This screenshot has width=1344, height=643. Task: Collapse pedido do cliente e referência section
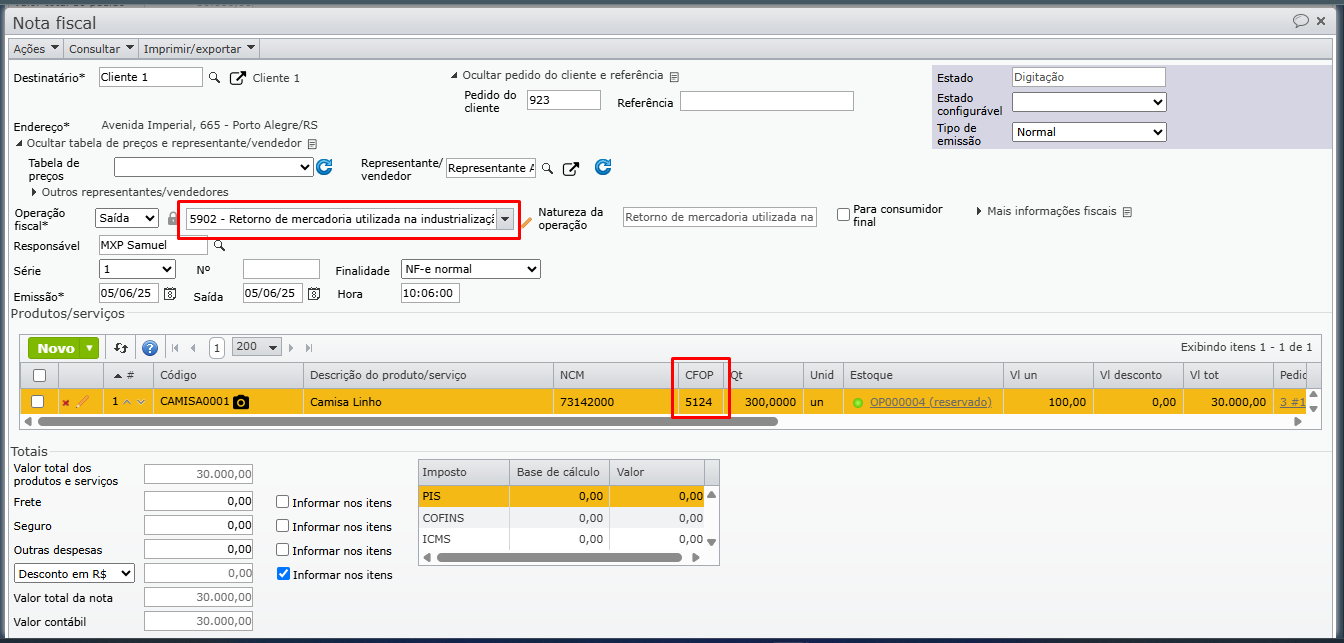tap(557, 75)
